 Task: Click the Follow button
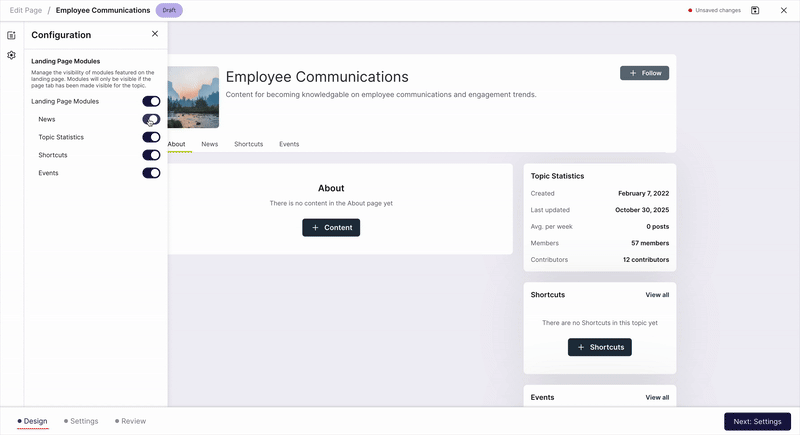coord(644,73)
